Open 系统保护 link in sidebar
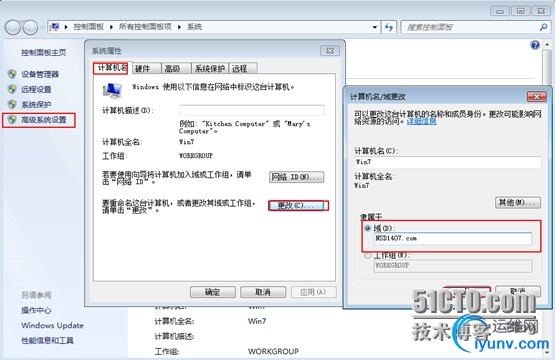This screenshot has width=555, height=360. [36, 104]
